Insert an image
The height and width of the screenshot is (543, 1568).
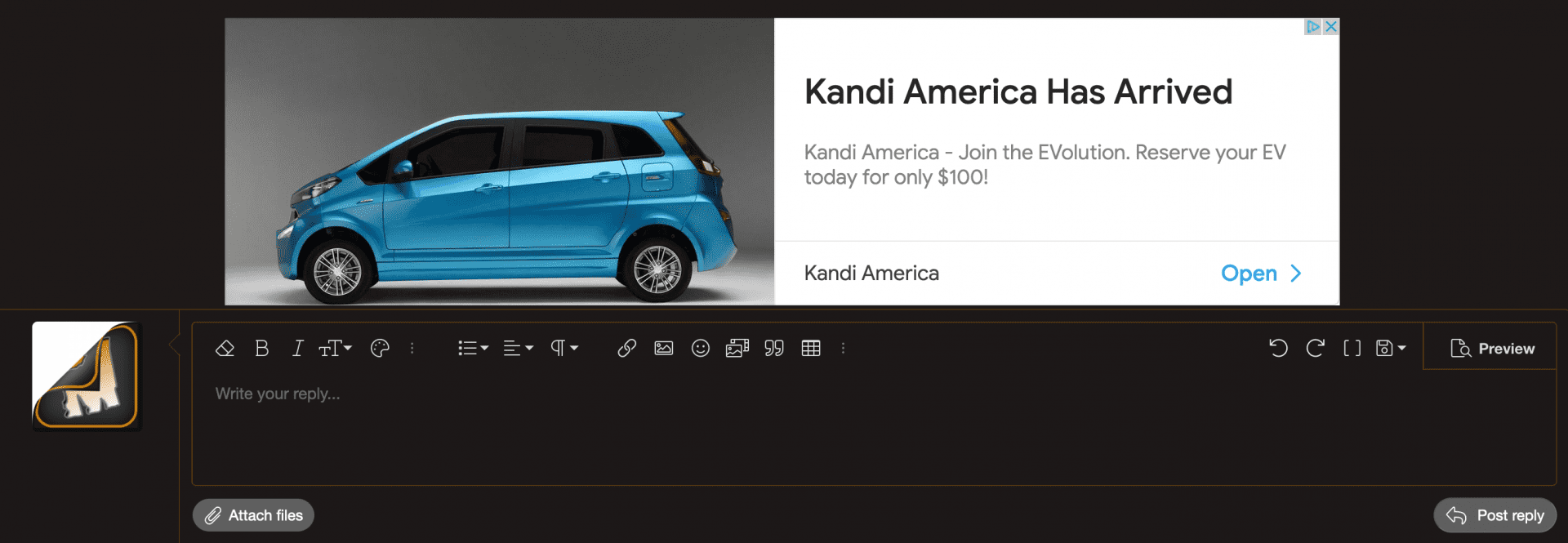point(664,349)
